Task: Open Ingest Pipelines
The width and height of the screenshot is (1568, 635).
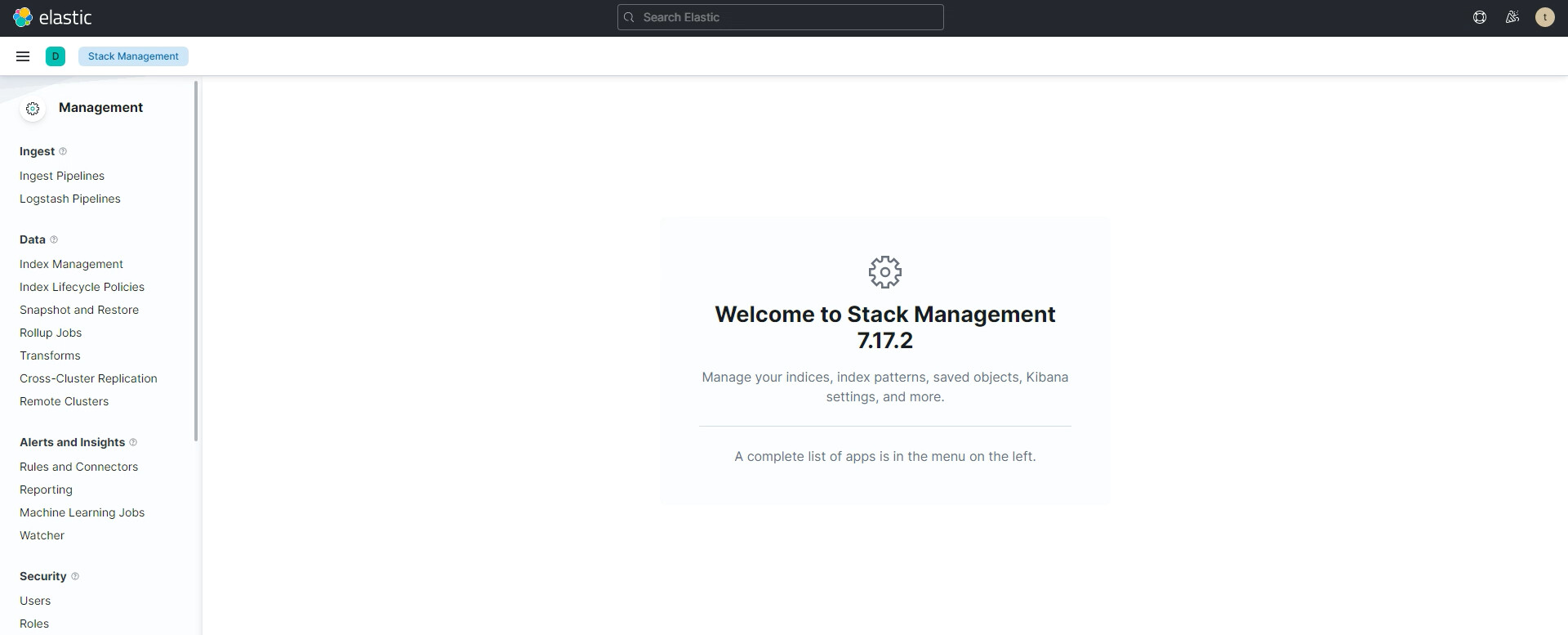Action: (62, 176)
